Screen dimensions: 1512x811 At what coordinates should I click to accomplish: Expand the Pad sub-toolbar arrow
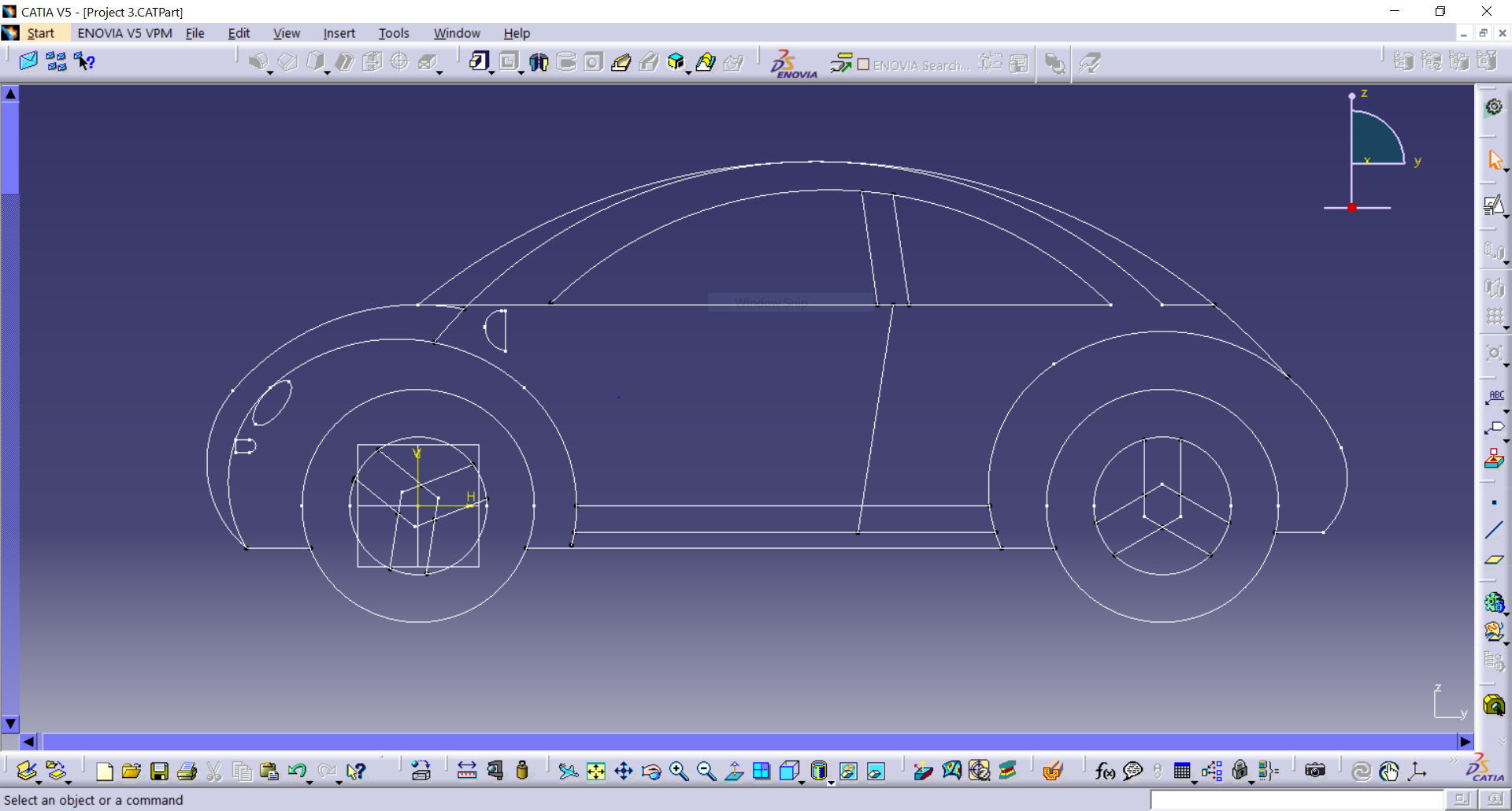491,72
